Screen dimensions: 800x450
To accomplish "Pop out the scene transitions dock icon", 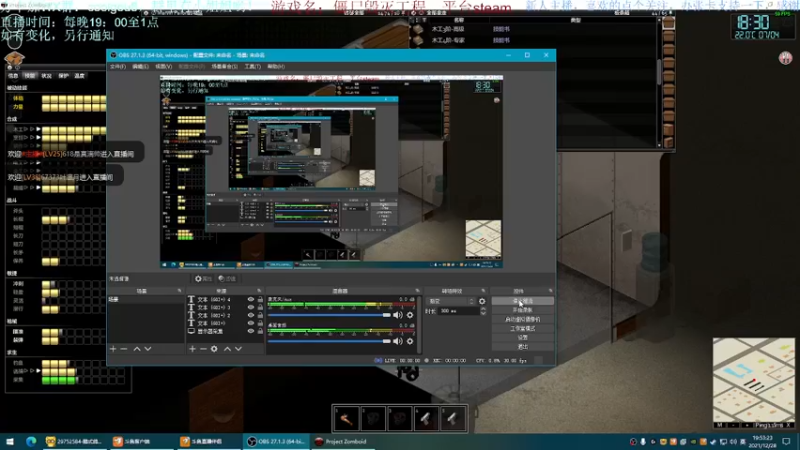I will point(483,291).
